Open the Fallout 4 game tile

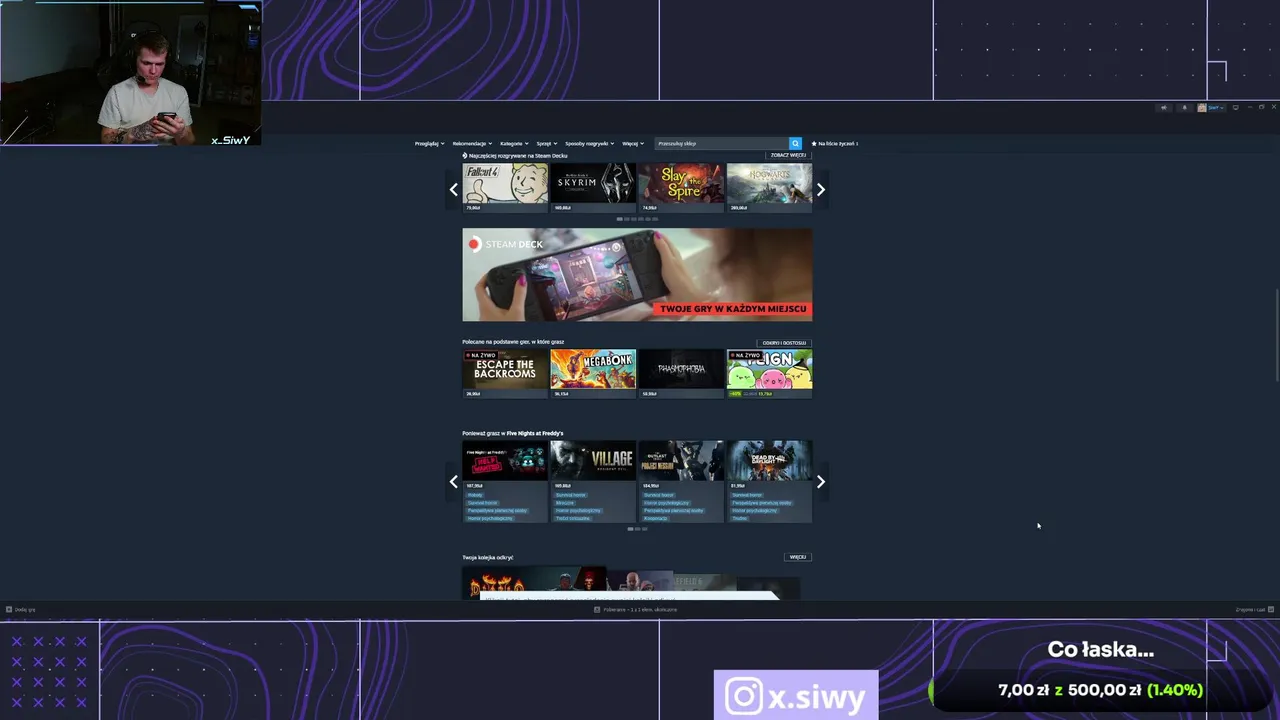[505, 187]
